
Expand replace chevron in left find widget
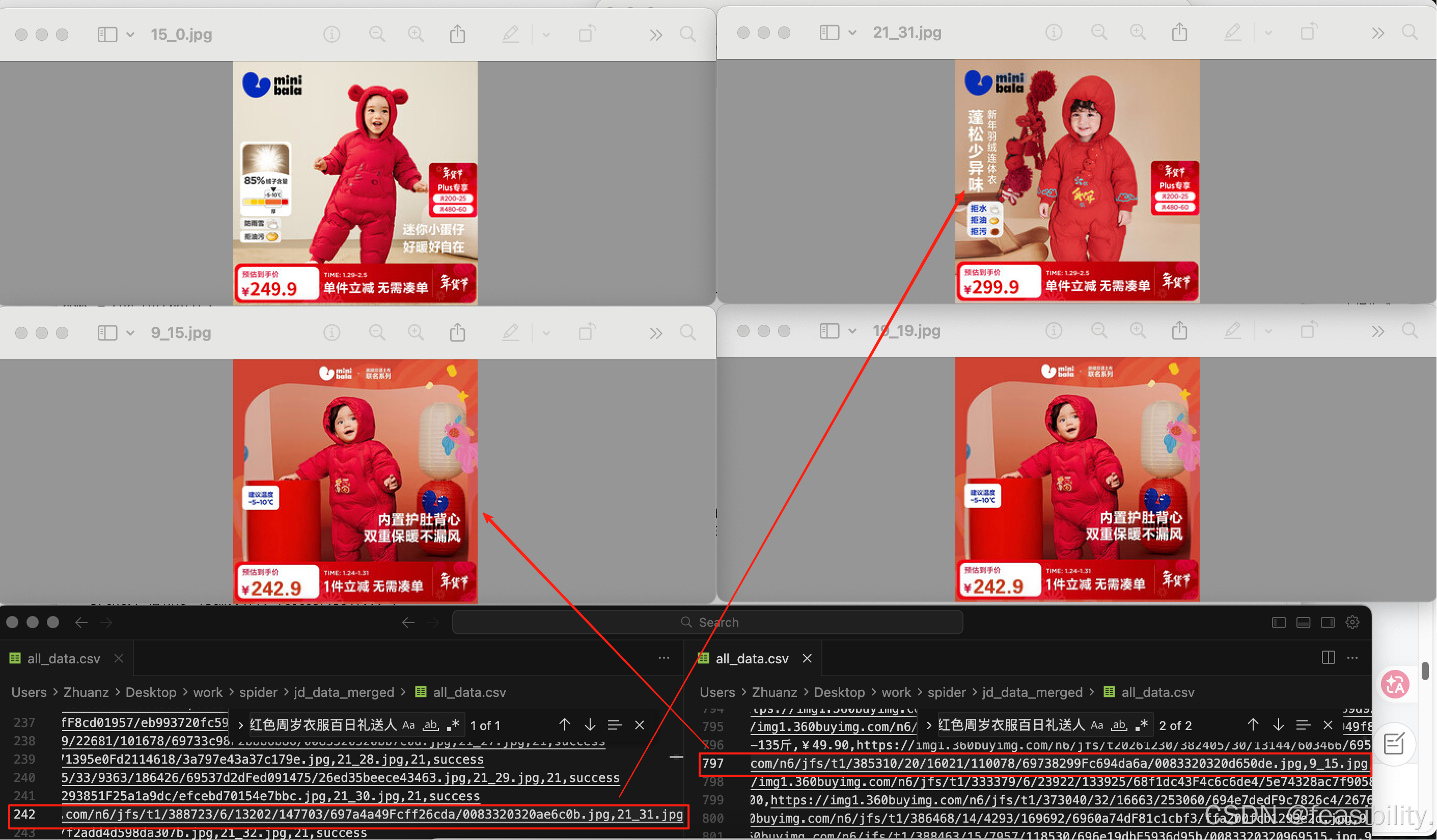[x=240, y=725]
